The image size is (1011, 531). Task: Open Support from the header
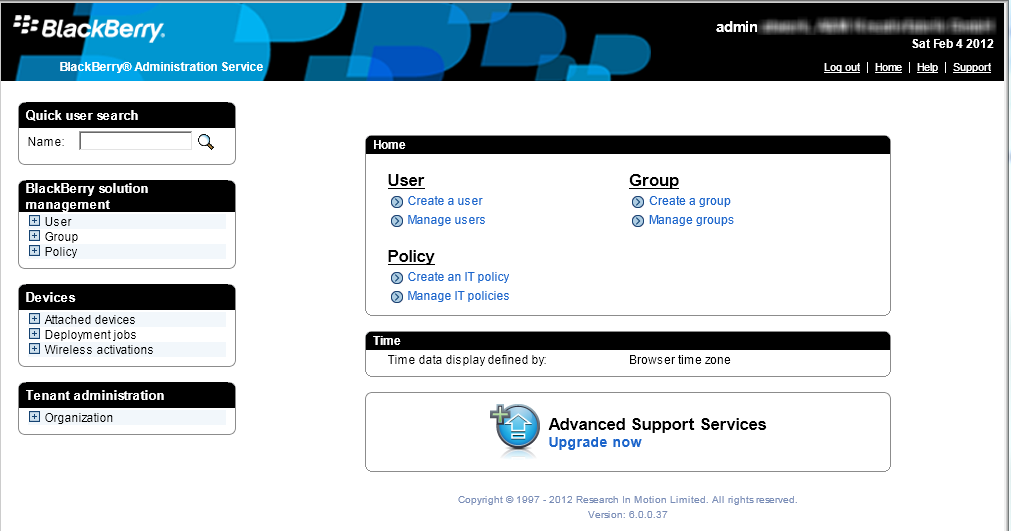coord(972,68)
